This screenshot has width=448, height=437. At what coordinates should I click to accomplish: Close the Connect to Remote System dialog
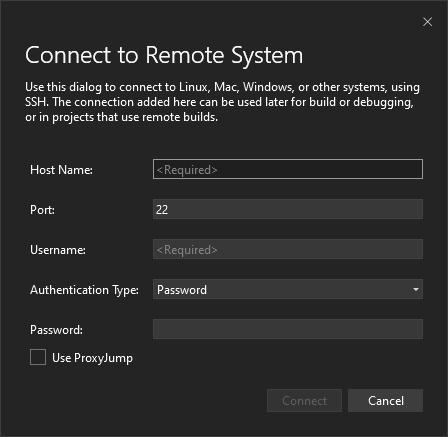(x=427, y=22)
